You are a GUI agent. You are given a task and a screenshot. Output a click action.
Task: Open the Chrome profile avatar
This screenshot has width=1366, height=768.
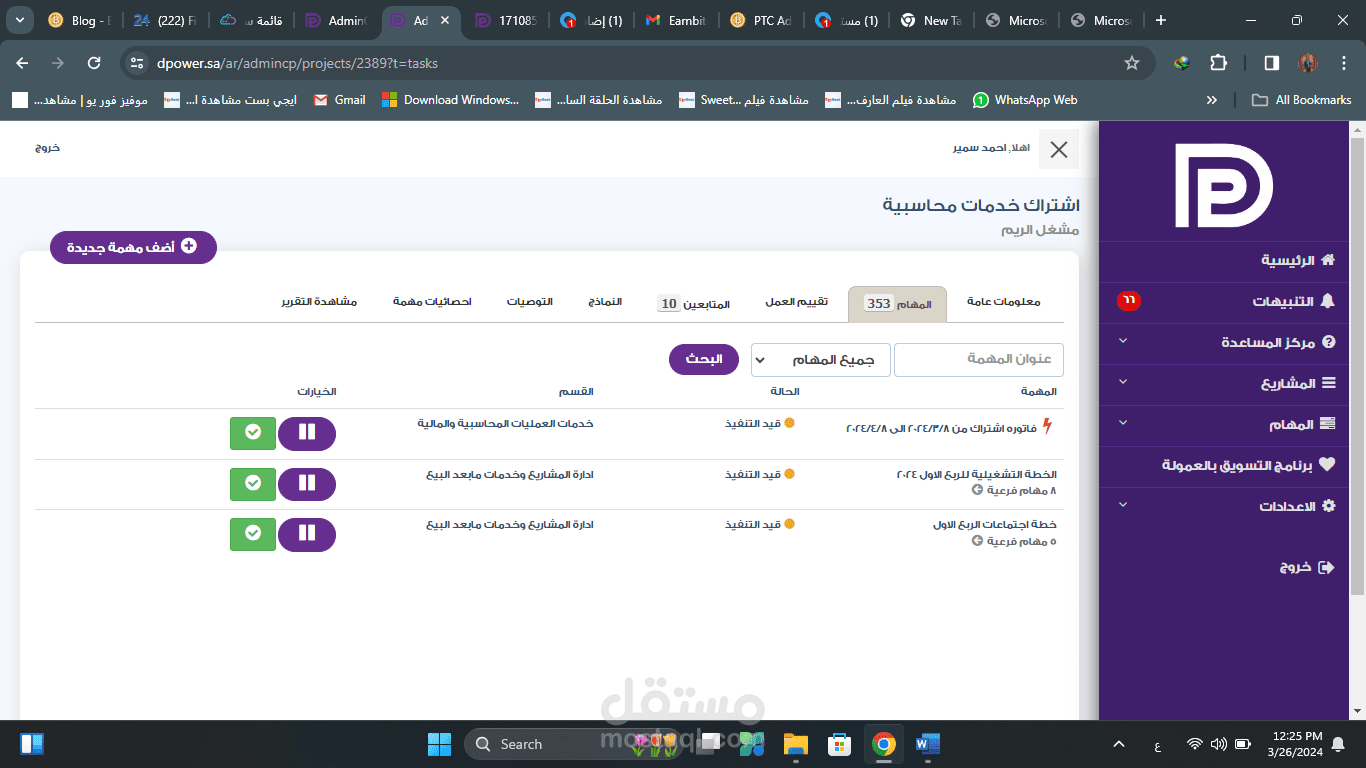(1308, 63)
